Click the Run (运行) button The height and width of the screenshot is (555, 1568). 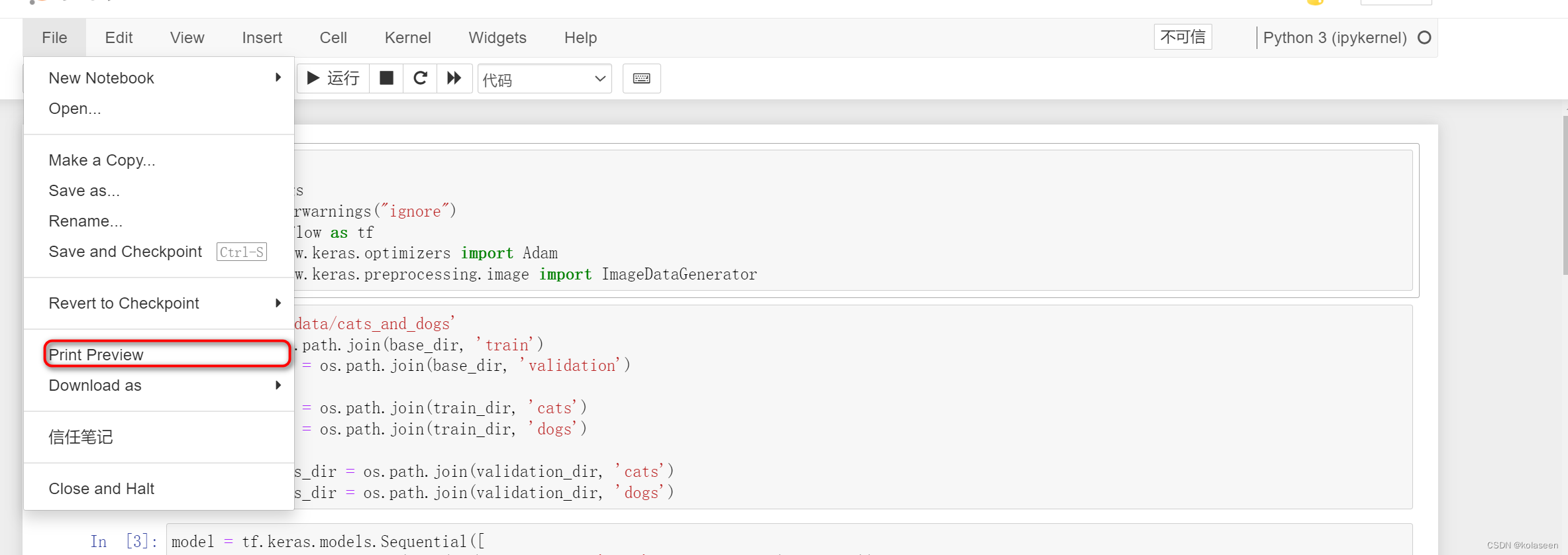[333, 78]
